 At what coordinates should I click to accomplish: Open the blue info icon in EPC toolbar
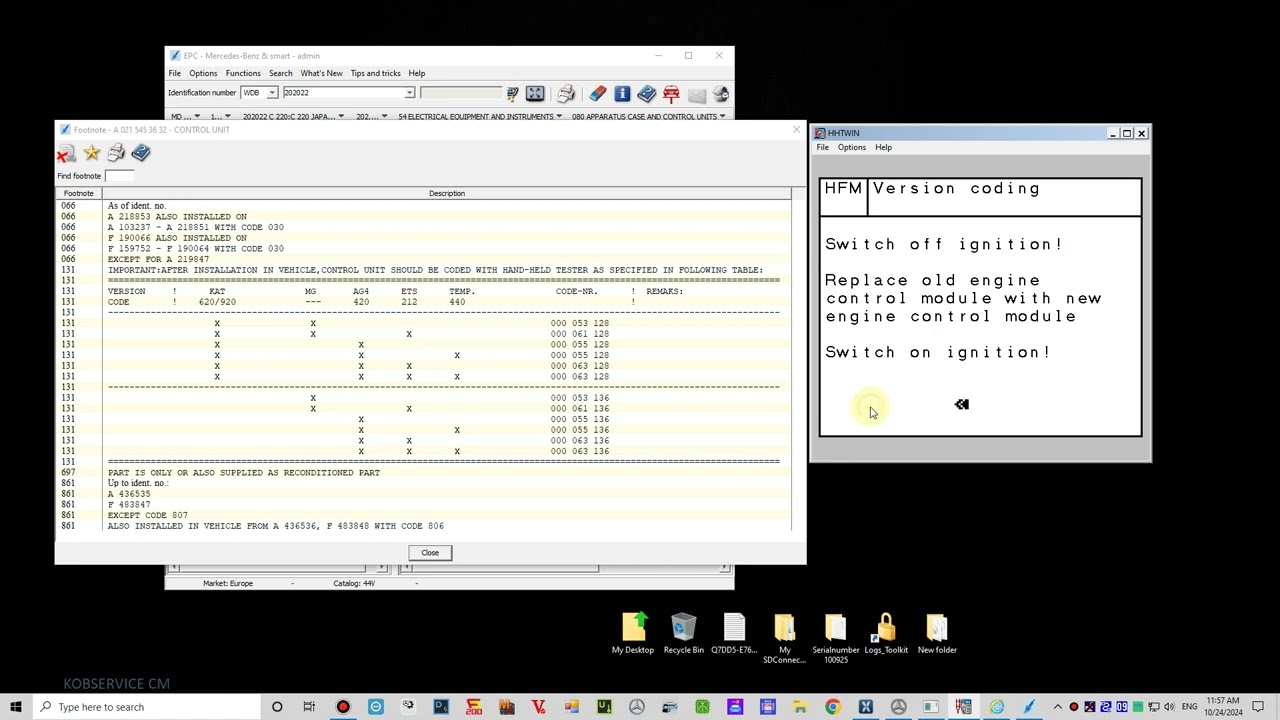coord(622,93)
